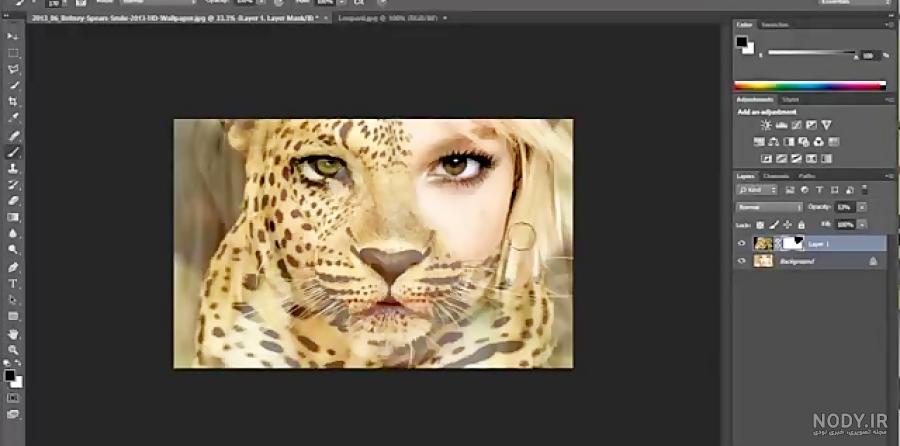This screenshot has width=900, height=446.
Task: Select the Clone Stamp tool
Action: [13, 169]
